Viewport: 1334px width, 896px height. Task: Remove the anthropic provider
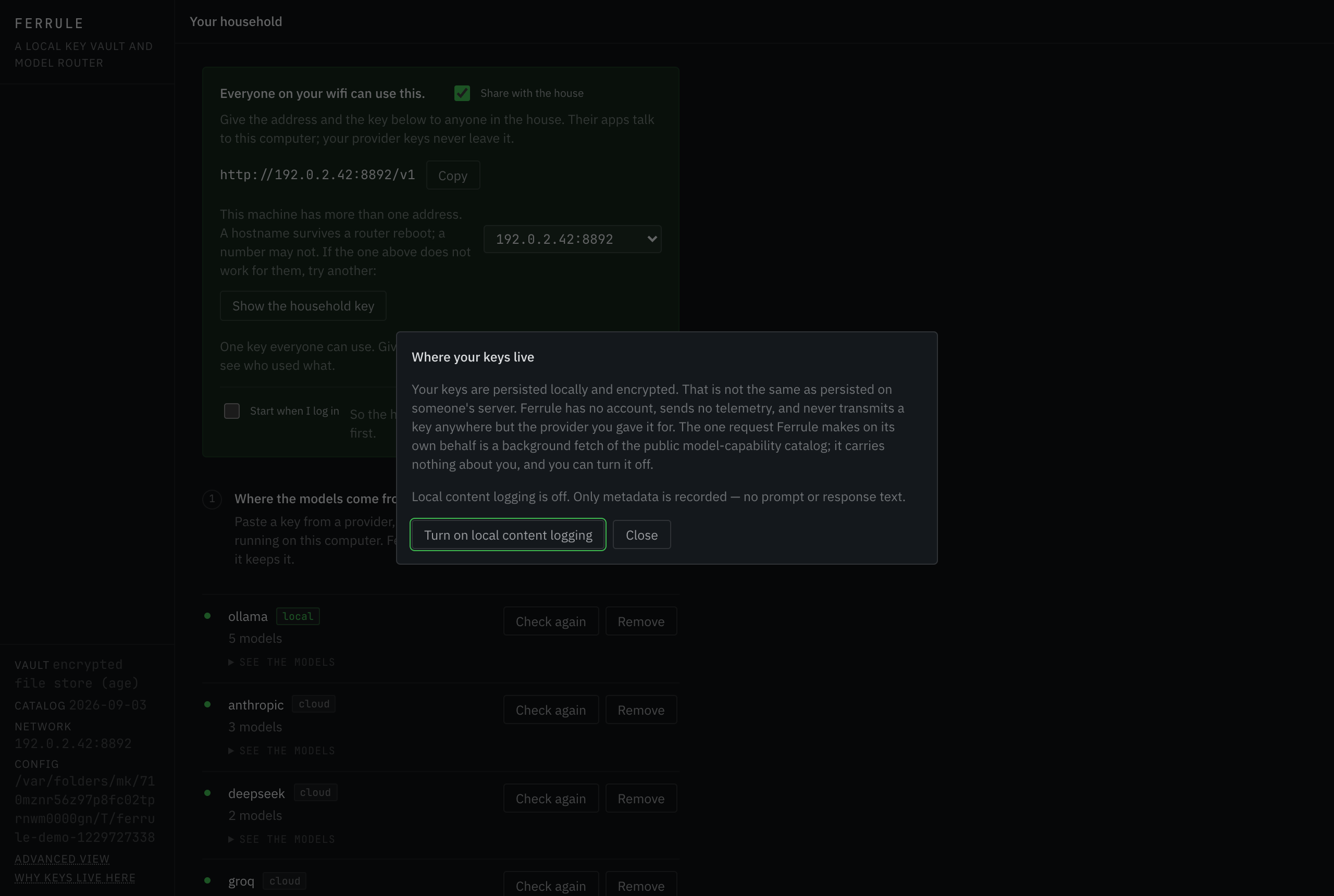[641, 710]
